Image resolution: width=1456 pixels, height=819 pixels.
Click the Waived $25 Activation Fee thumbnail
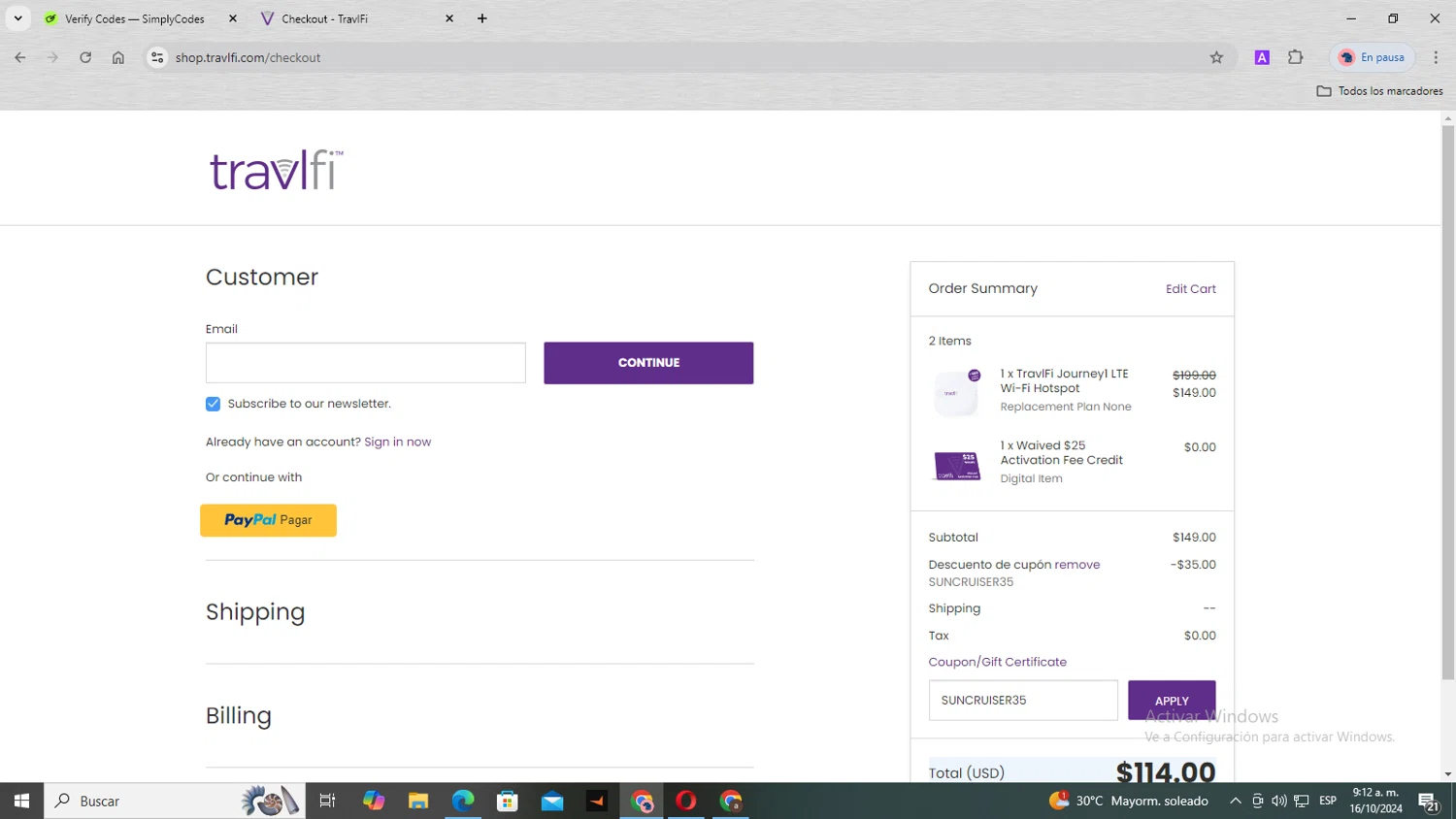point(956,466)
